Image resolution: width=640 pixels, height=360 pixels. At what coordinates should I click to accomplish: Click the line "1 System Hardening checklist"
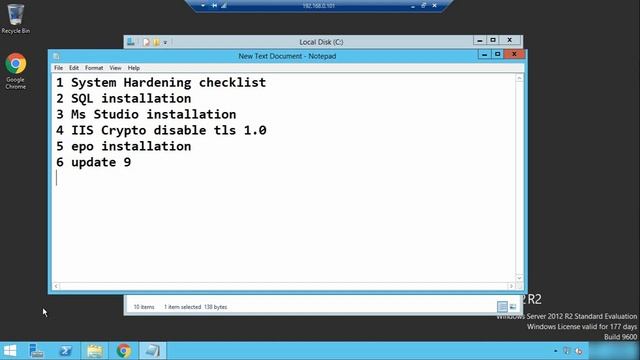pos(161,82)
